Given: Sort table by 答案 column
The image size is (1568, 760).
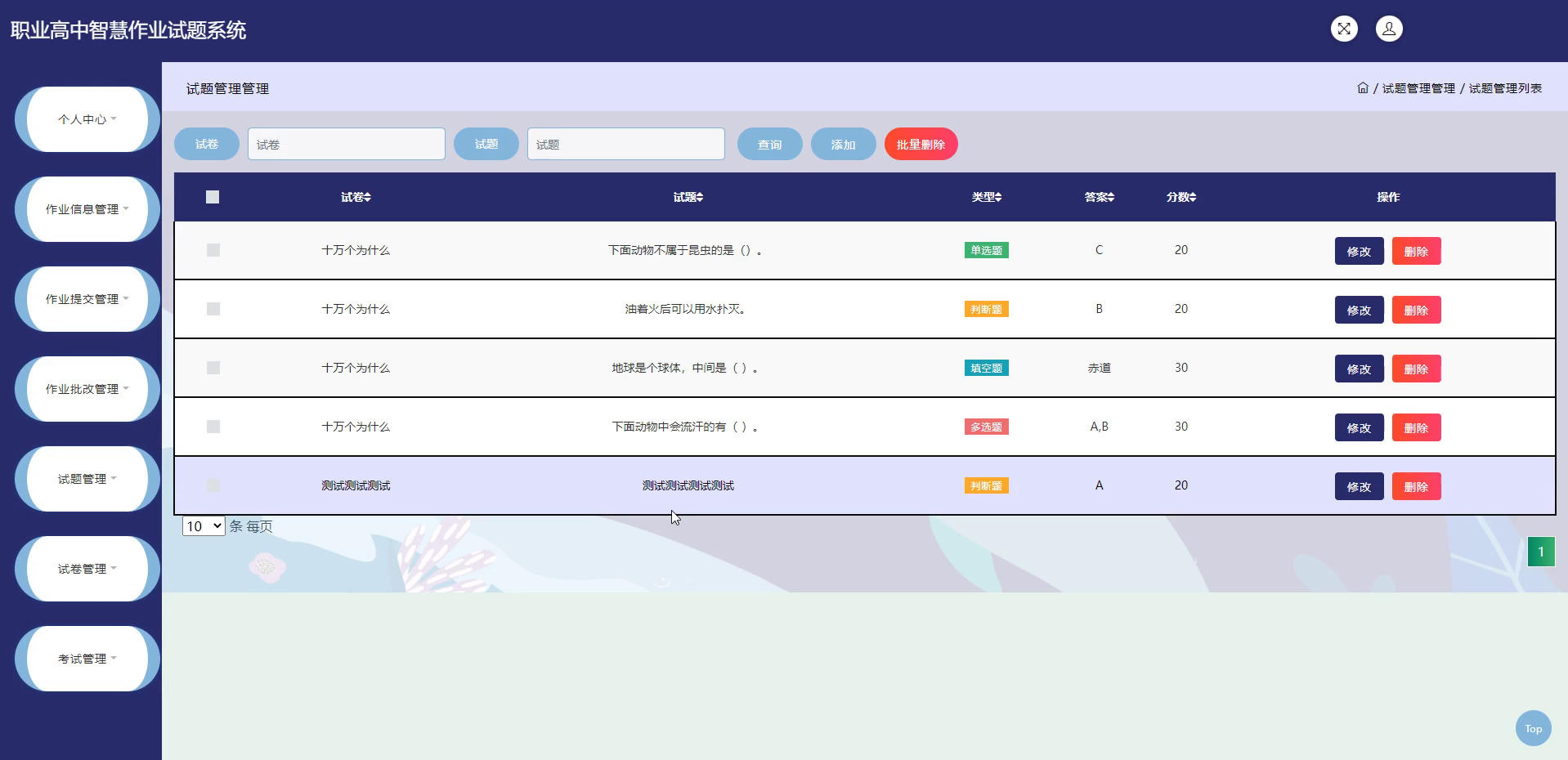Looking at the screenshot, I should click(x=1100, y=197).
